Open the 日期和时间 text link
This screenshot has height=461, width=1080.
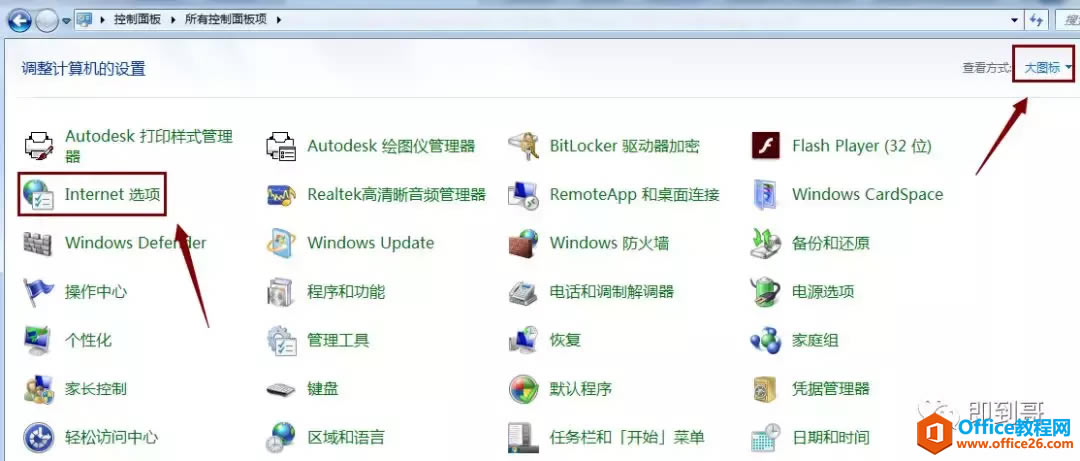click(831, 437)
